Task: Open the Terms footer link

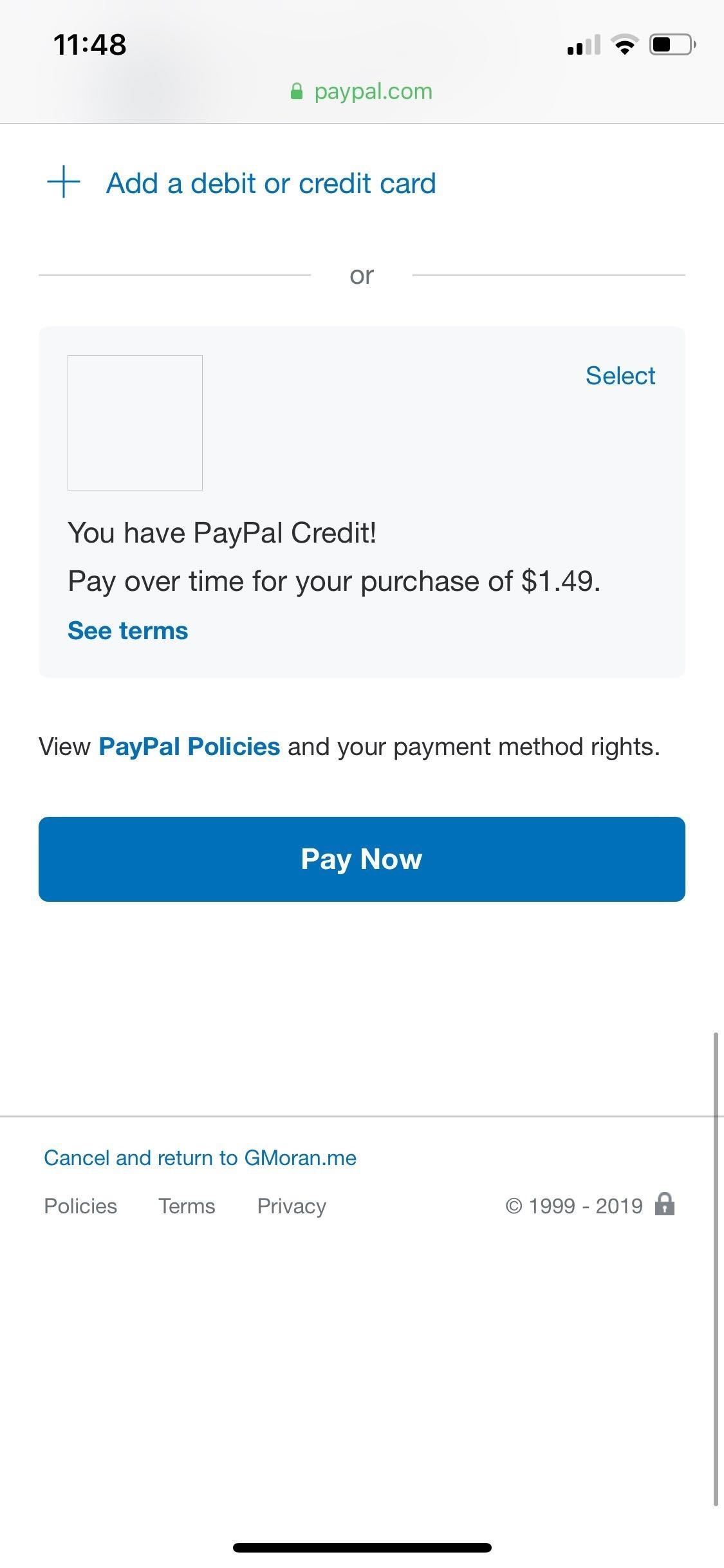Action: coord(187,1206)
